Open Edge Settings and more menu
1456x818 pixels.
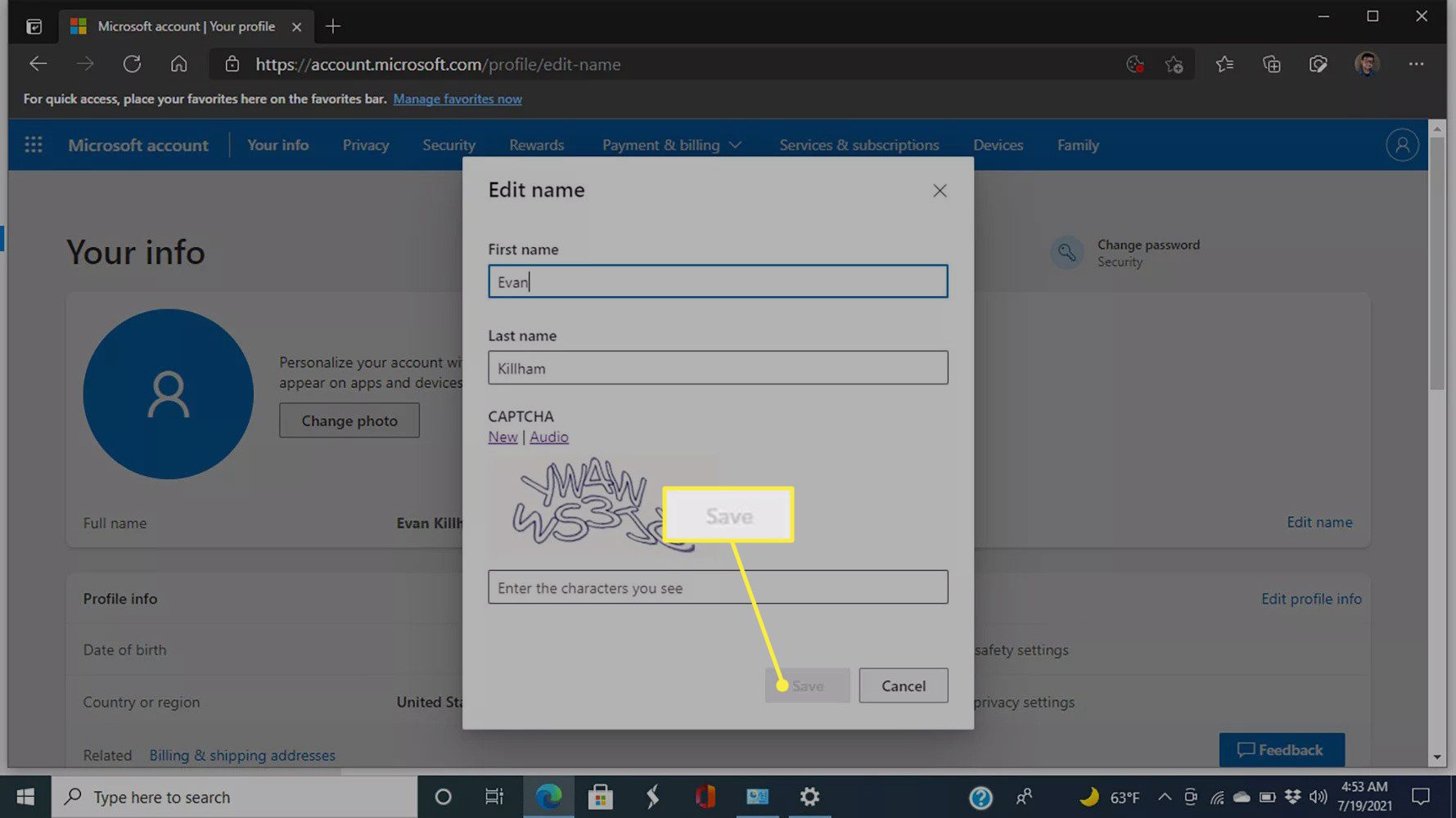click(x=1416, y=64)
